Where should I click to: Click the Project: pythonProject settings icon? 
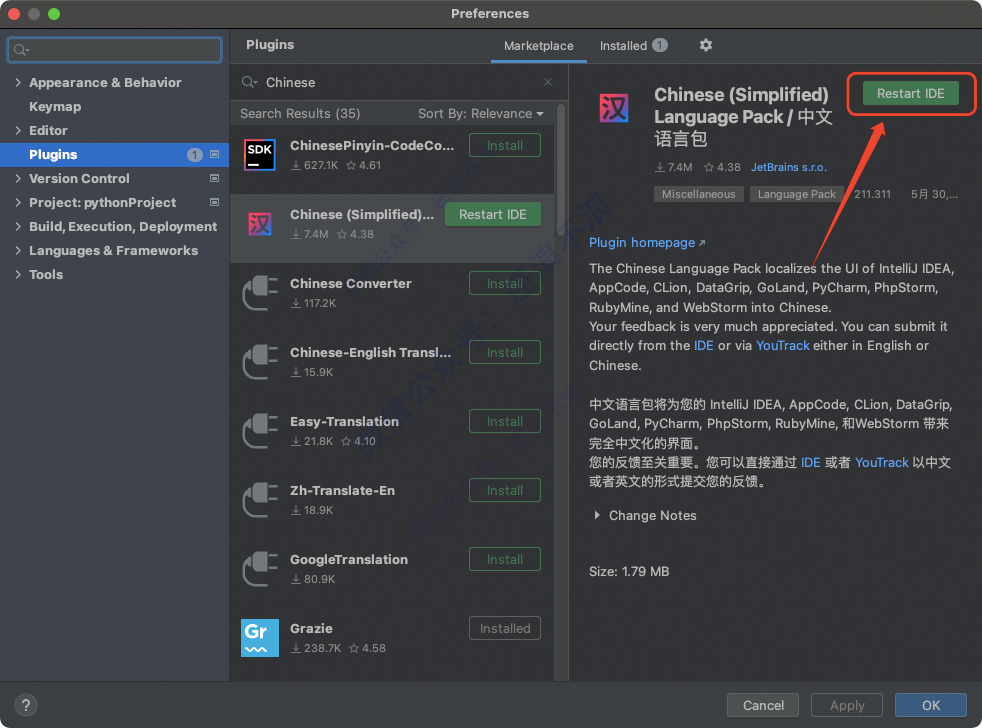(214, 202)
